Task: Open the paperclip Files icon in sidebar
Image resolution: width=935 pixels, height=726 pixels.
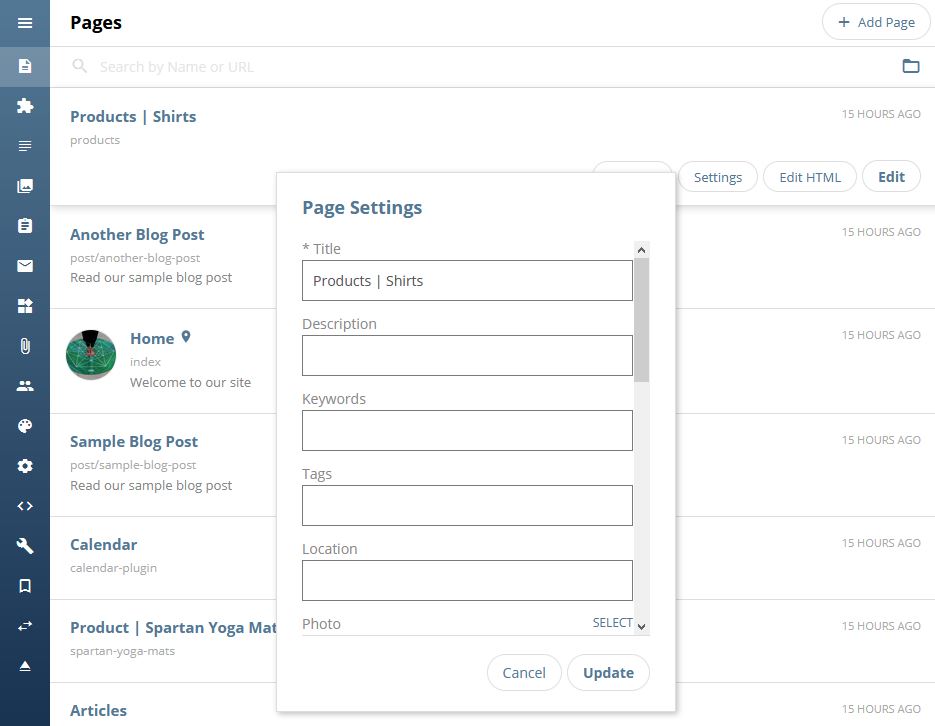Action: [24, 346]
